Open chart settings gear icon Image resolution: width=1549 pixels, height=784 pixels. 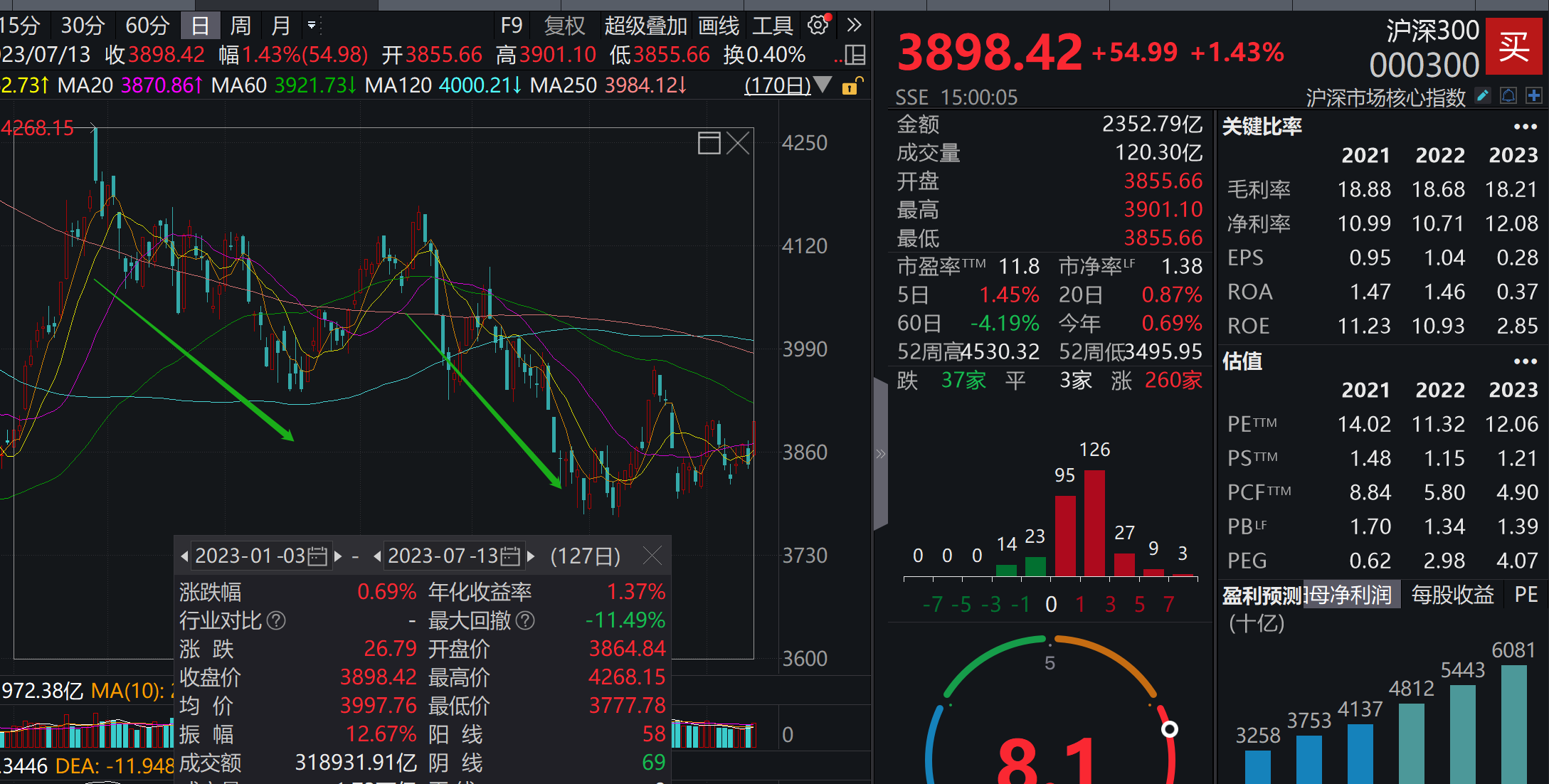point(818,26)
